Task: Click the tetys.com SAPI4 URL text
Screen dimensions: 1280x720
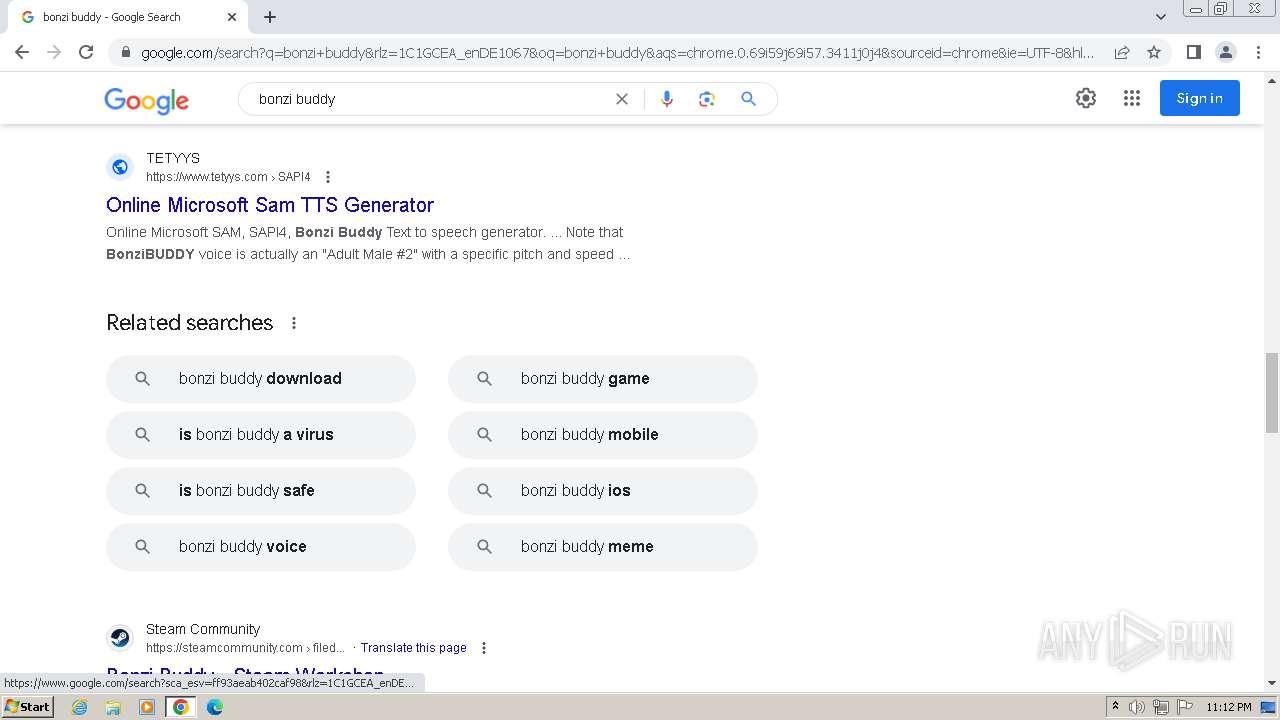Action: pos(228,177)
